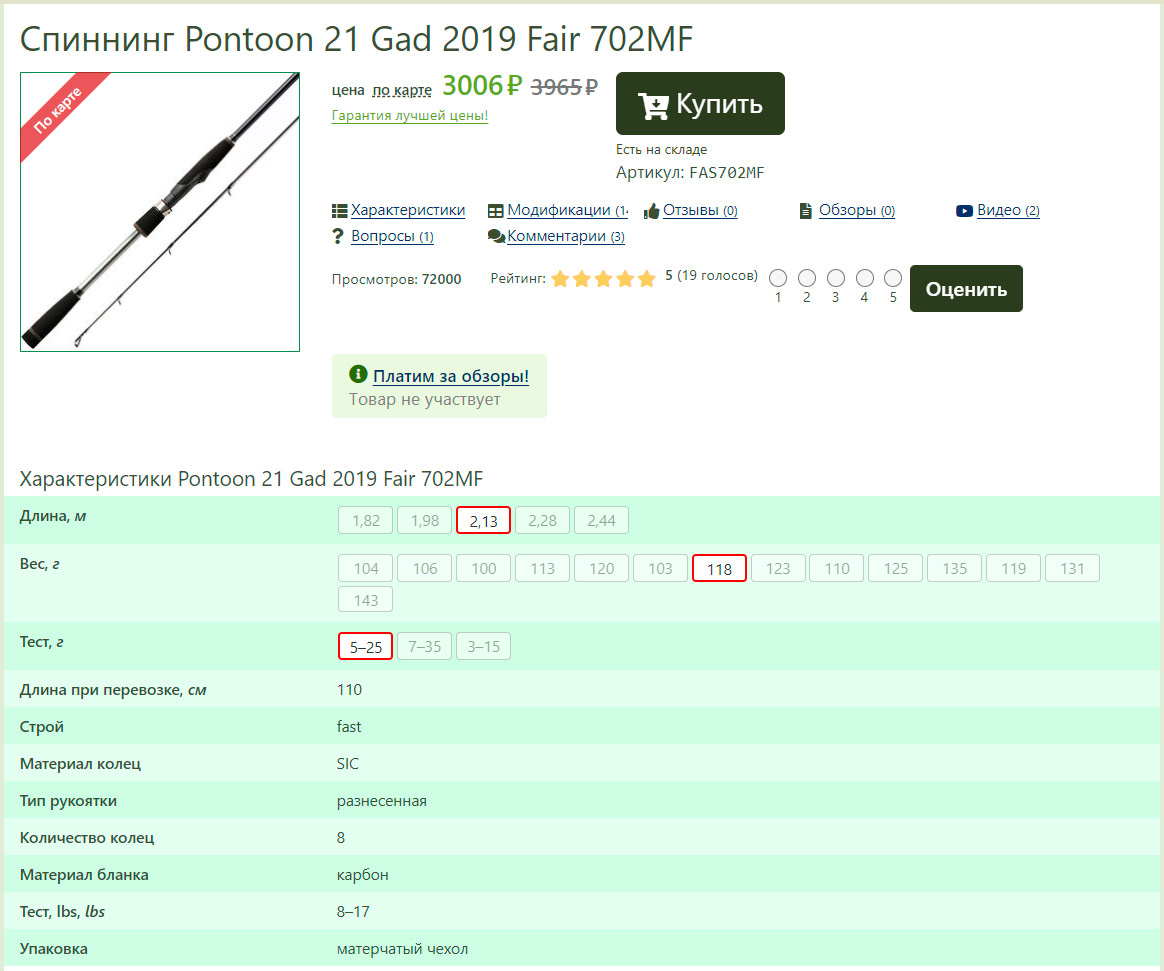Choose test option 7–35

click(425, 647)
